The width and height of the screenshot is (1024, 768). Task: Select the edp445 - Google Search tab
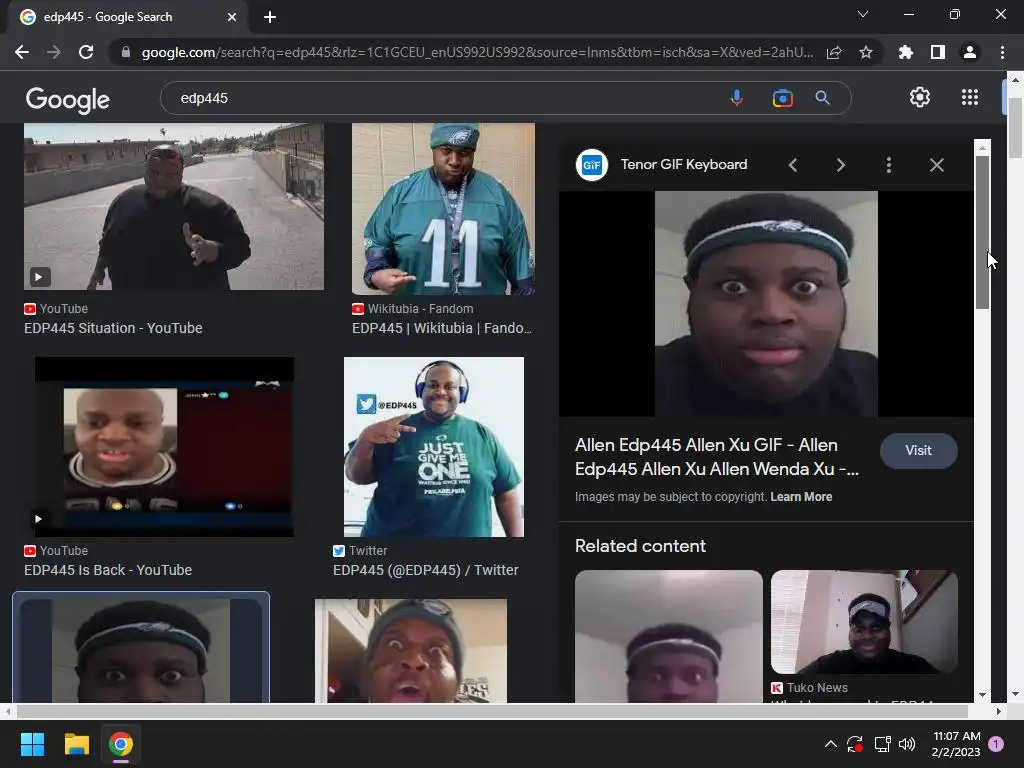pyautogui.click(x=127, y=17)
